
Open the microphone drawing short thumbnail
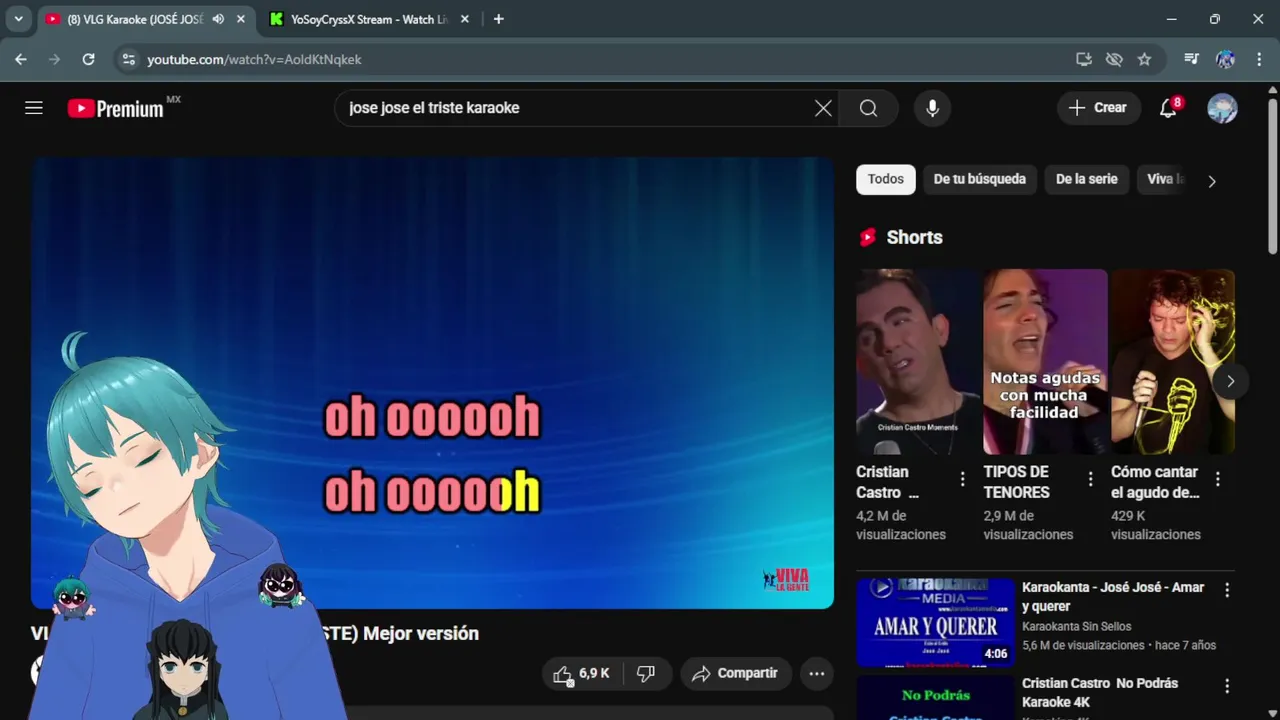[x=1173, y=362]
